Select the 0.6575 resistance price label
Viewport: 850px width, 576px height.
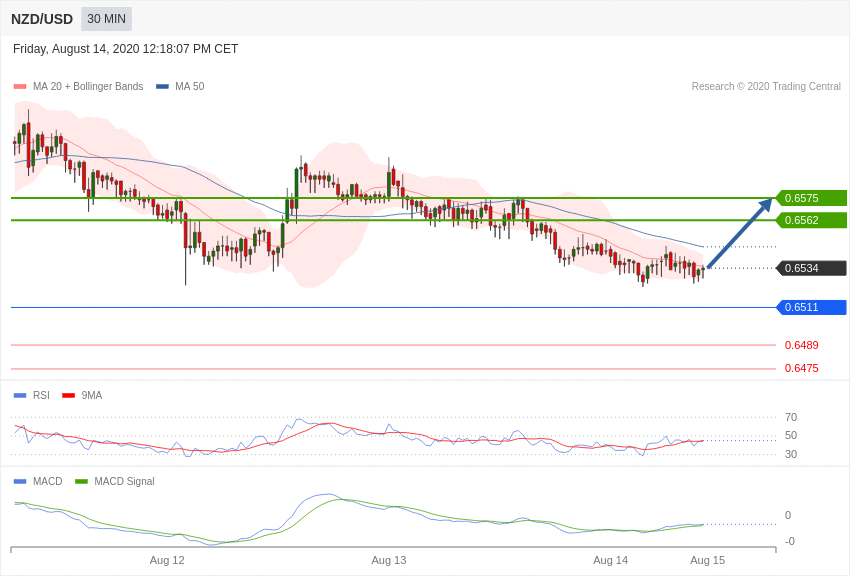pyautogui.click(x=812, y=198)
